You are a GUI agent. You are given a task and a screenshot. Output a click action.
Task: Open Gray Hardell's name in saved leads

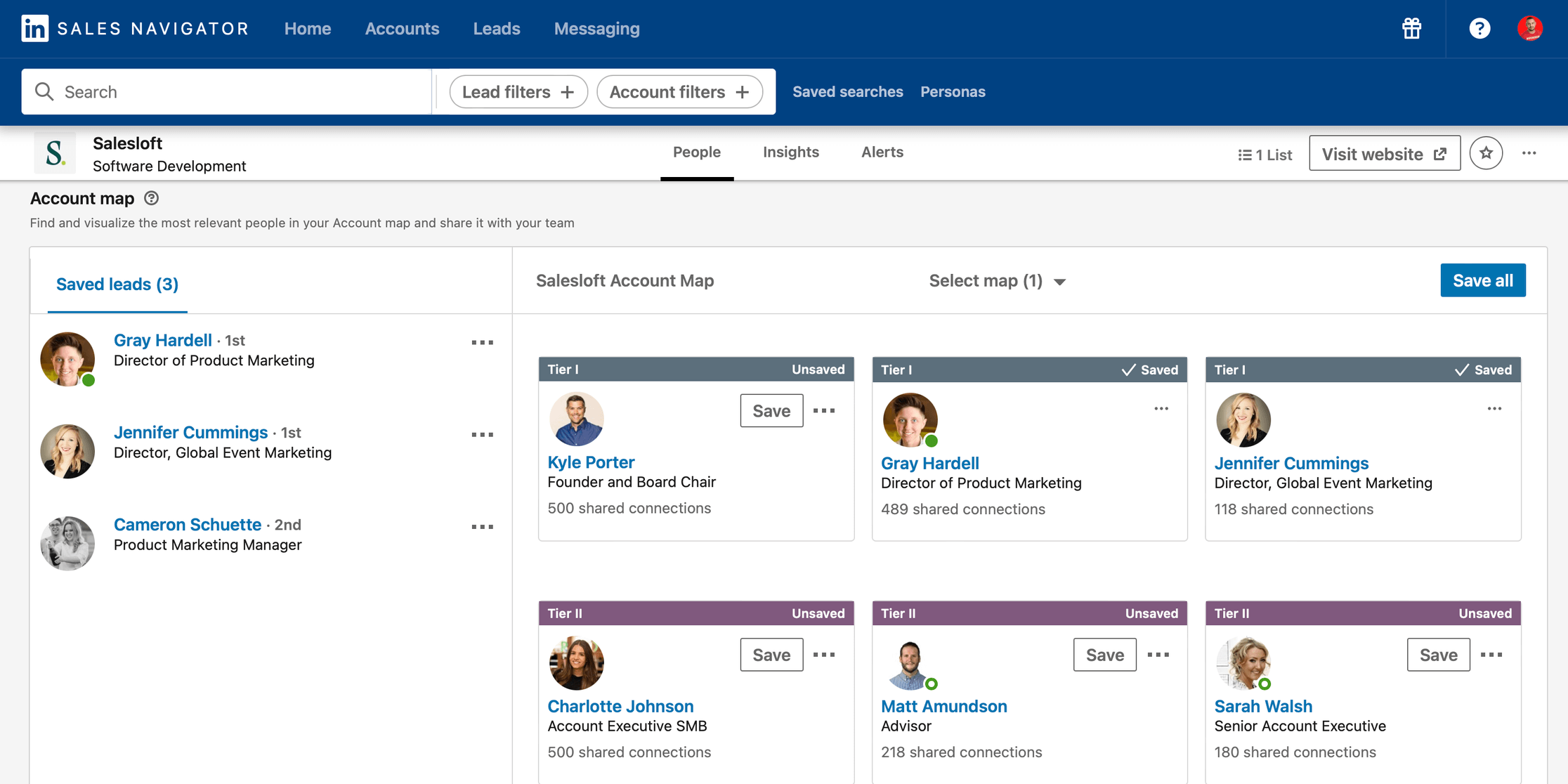pos(163,340)
